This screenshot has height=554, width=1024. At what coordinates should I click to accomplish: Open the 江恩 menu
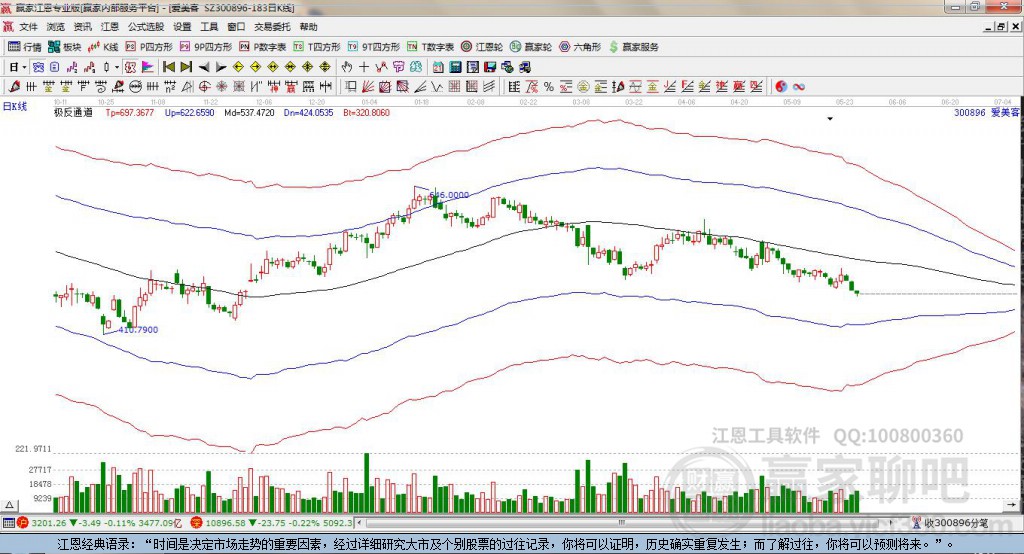click(x=110, y=27)
